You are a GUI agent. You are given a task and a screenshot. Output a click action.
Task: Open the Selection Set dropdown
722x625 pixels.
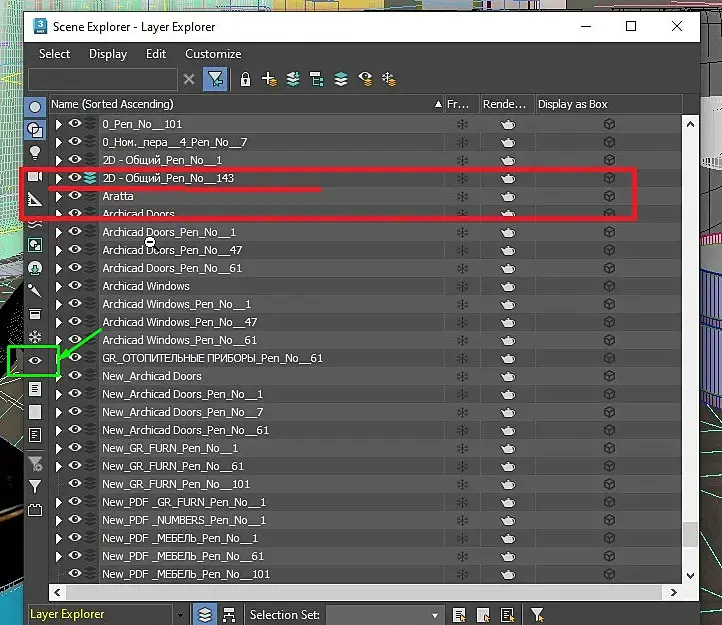(435, 615)
